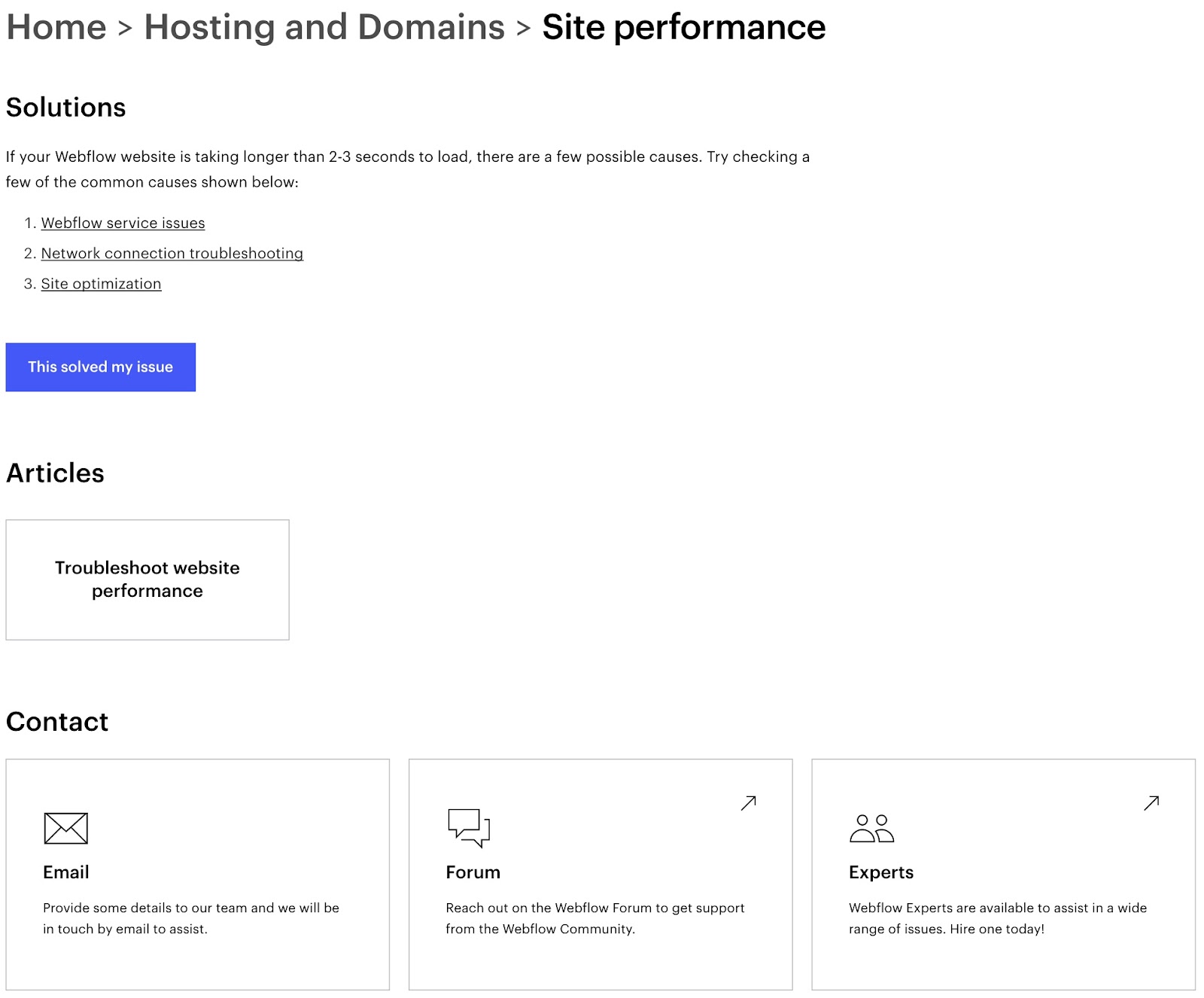This screenshot has width=1204, height=998.
Task: Click Email card description about providing details
Action: [191, 918]
